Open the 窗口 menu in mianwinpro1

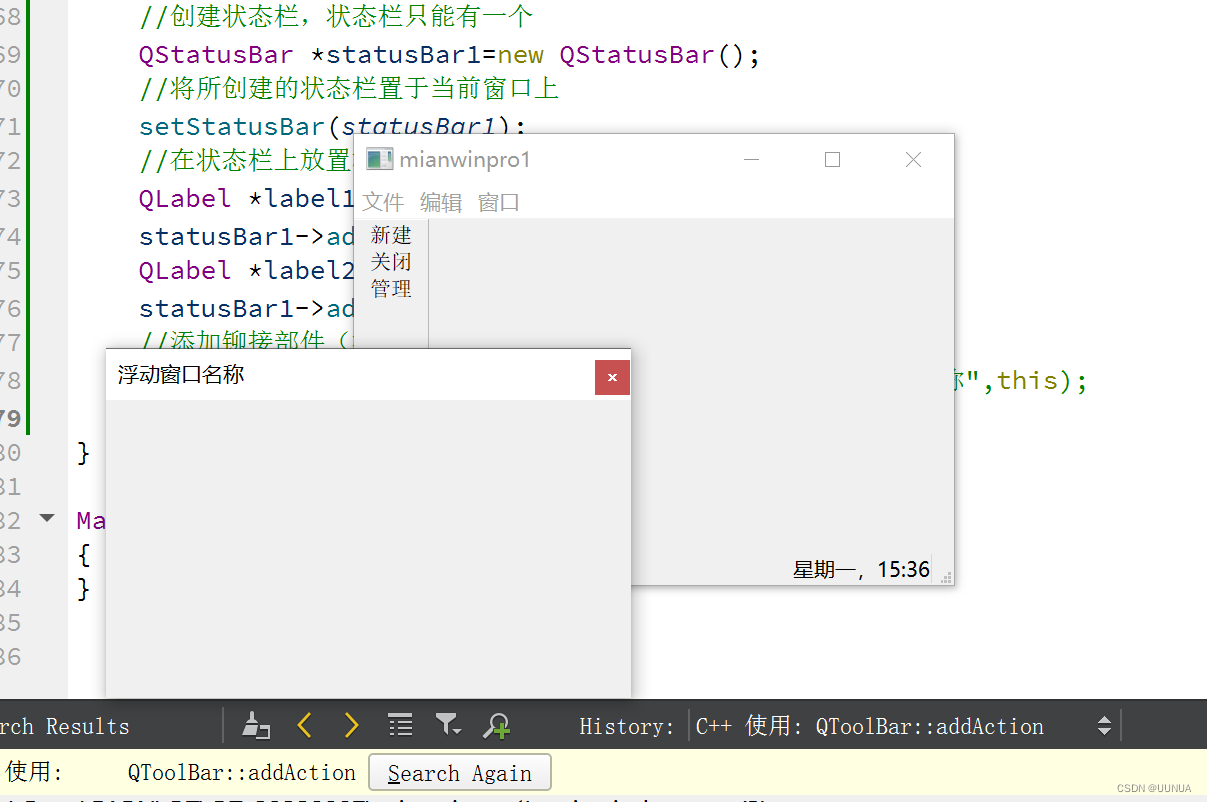(x=497, y=202)
